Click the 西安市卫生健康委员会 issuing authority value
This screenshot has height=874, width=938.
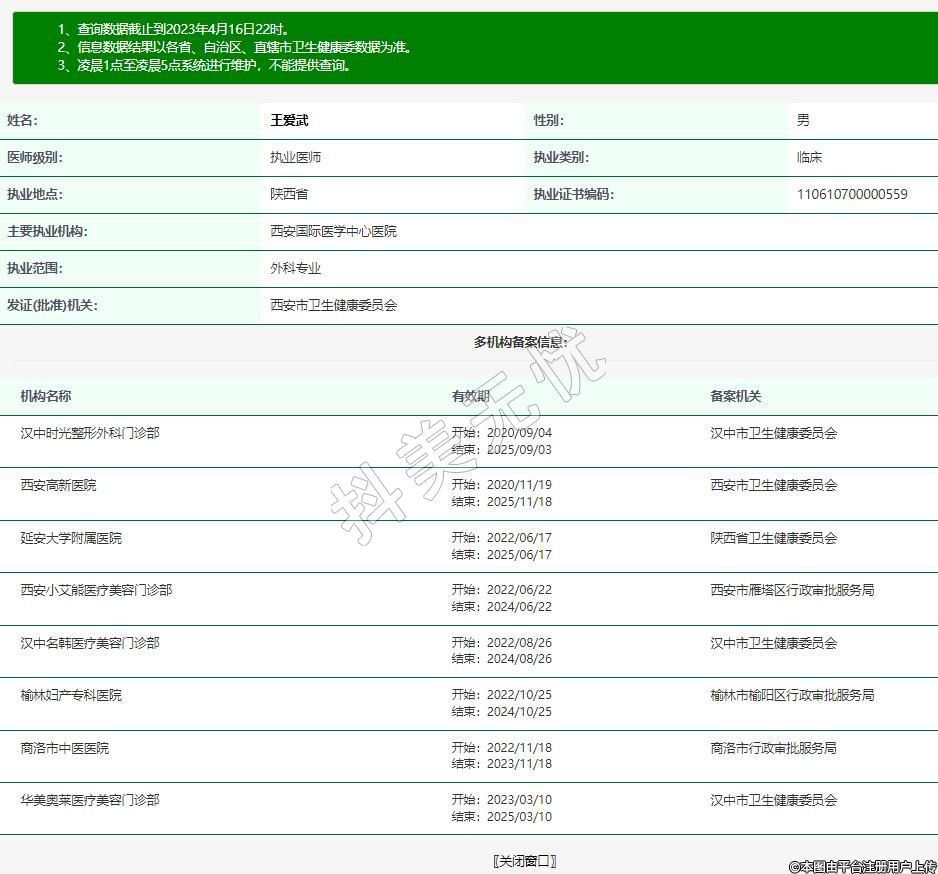click(333, 305)
